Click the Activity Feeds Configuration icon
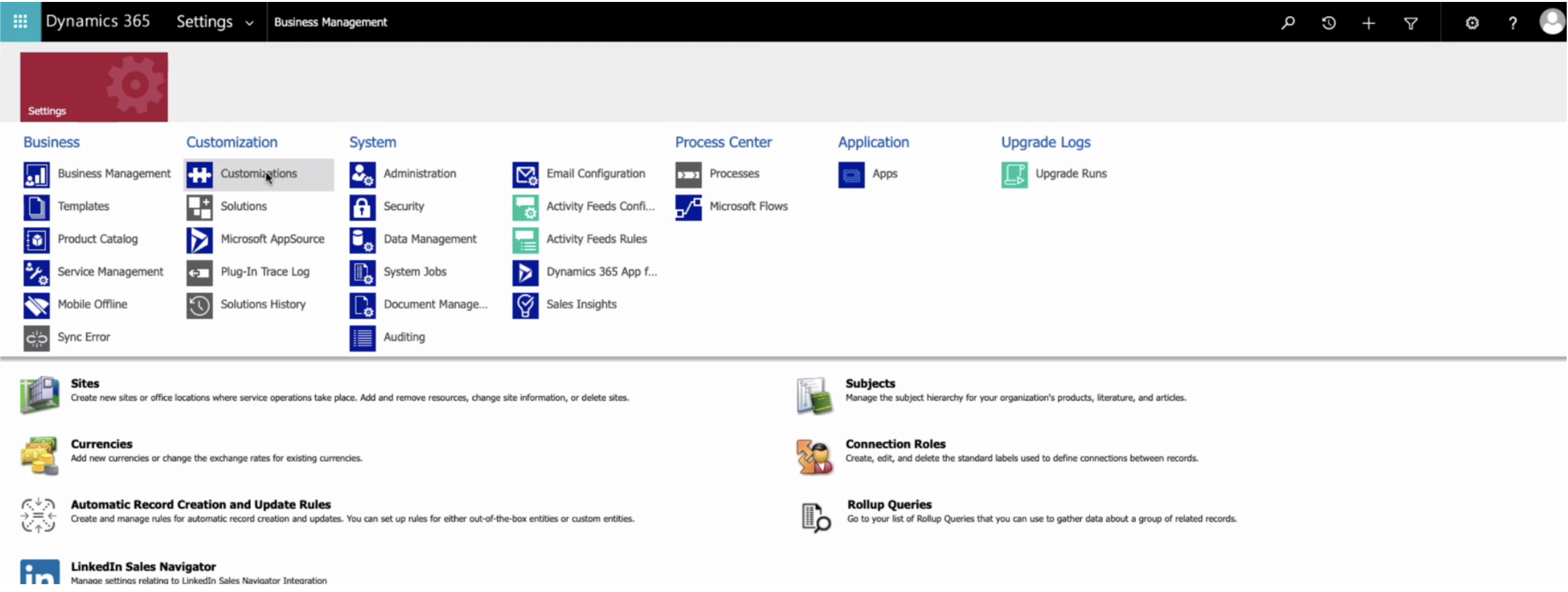Screen dimensions: 1568x592 coord(525,207)
